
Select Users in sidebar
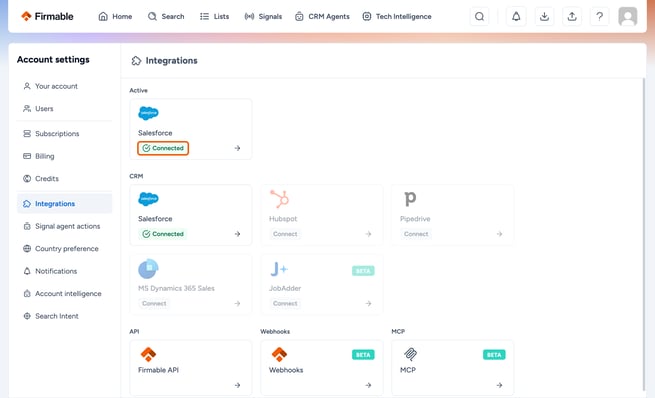tap(64, 109)
